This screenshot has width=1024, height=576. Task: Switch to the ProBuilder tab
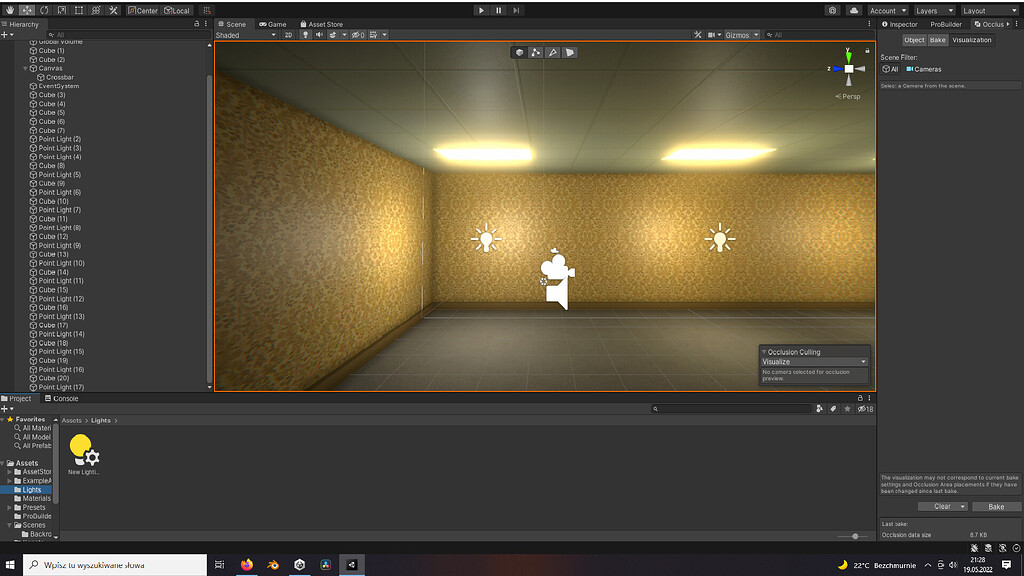tap(944, 24)
